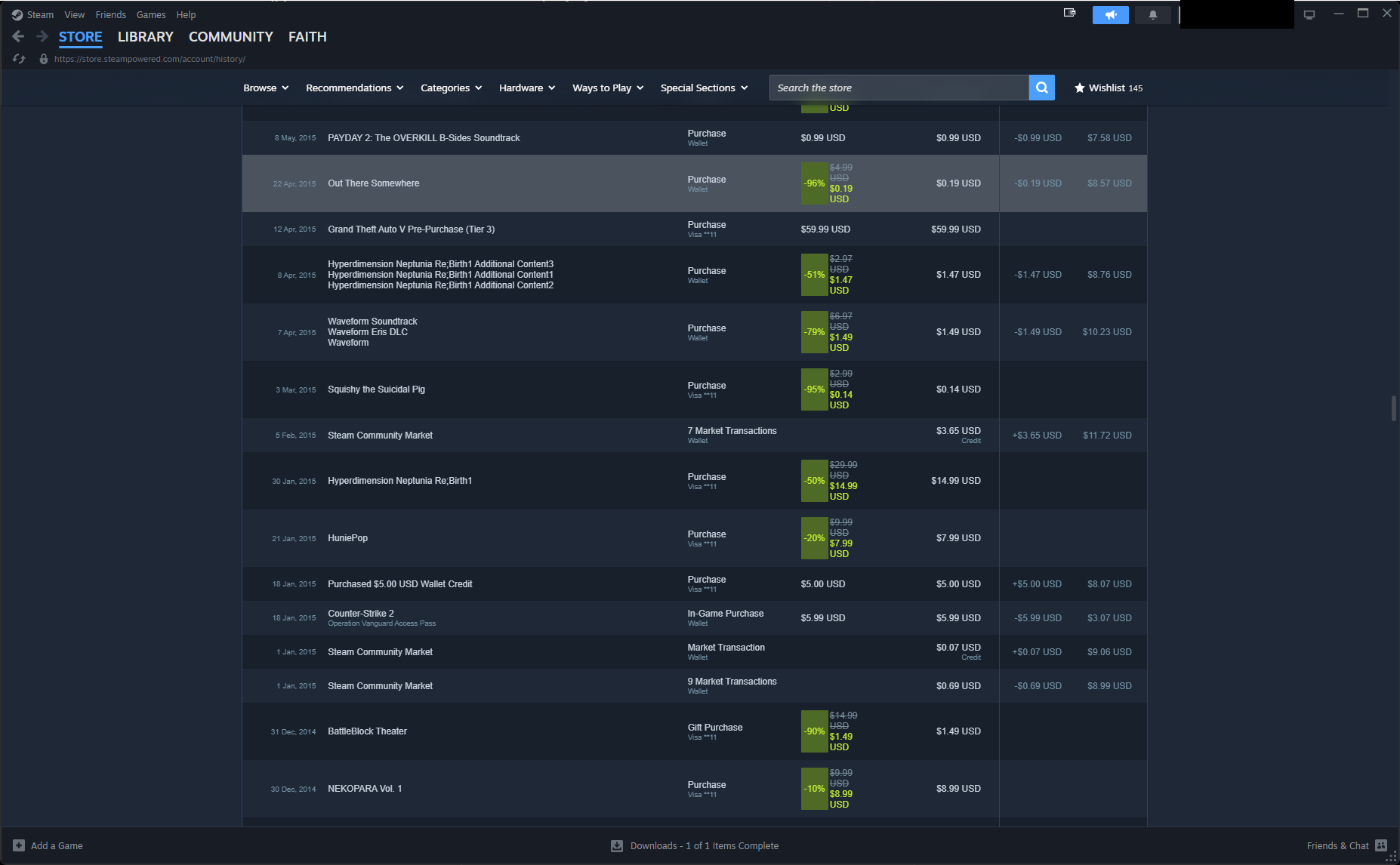The width and height of the screenshot is (1400, 865).
Task: Open Waveform Soundtrack transaction row
Action: [x=695, y=332]
